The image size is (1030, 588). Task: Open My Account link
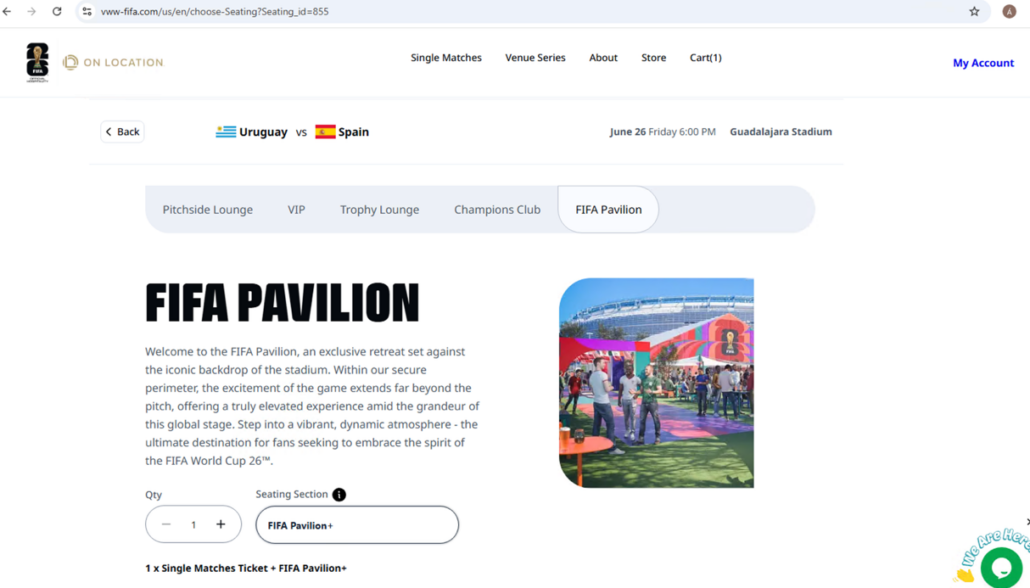click(x=983, y=63)
